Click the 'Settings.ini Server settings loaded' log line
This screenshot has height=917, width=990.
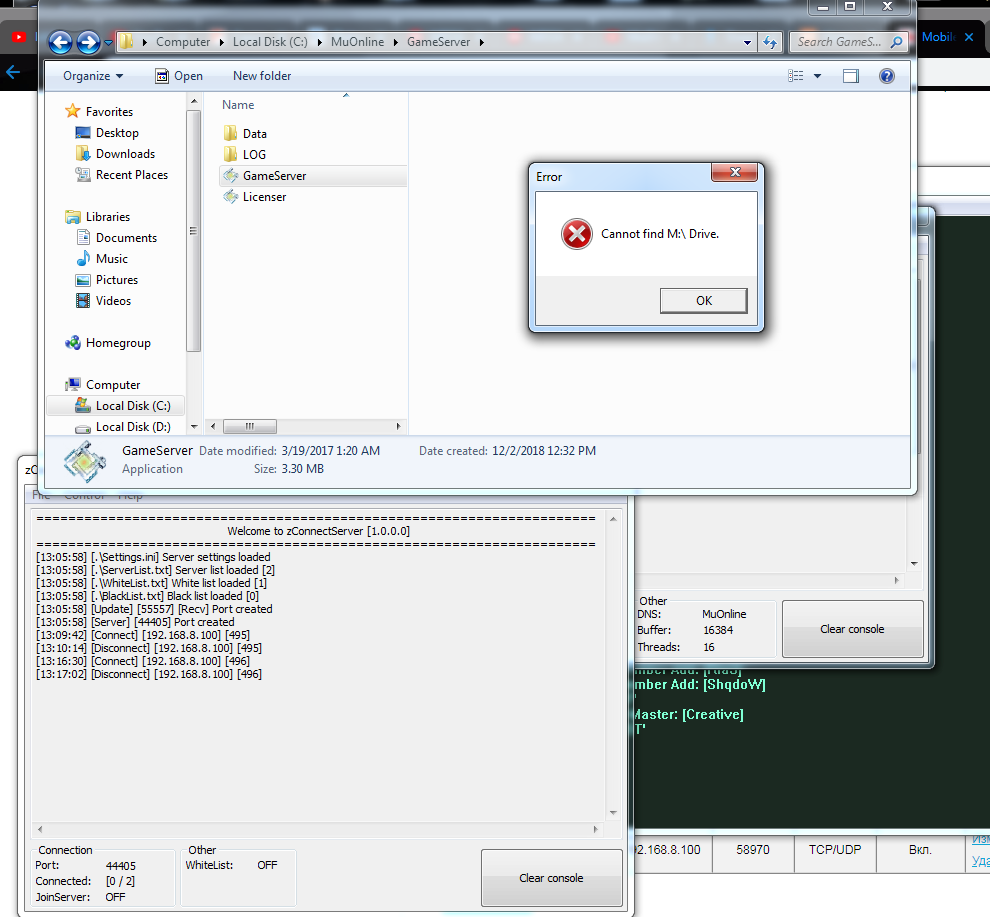coord(153,557)
